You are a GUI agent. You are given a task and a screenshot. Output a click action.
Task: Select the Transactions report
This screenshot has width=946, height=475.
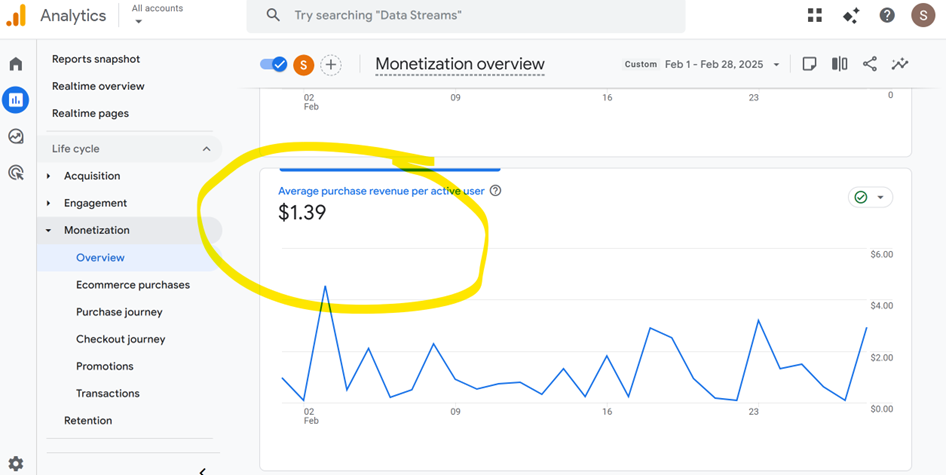pos(108,393)
